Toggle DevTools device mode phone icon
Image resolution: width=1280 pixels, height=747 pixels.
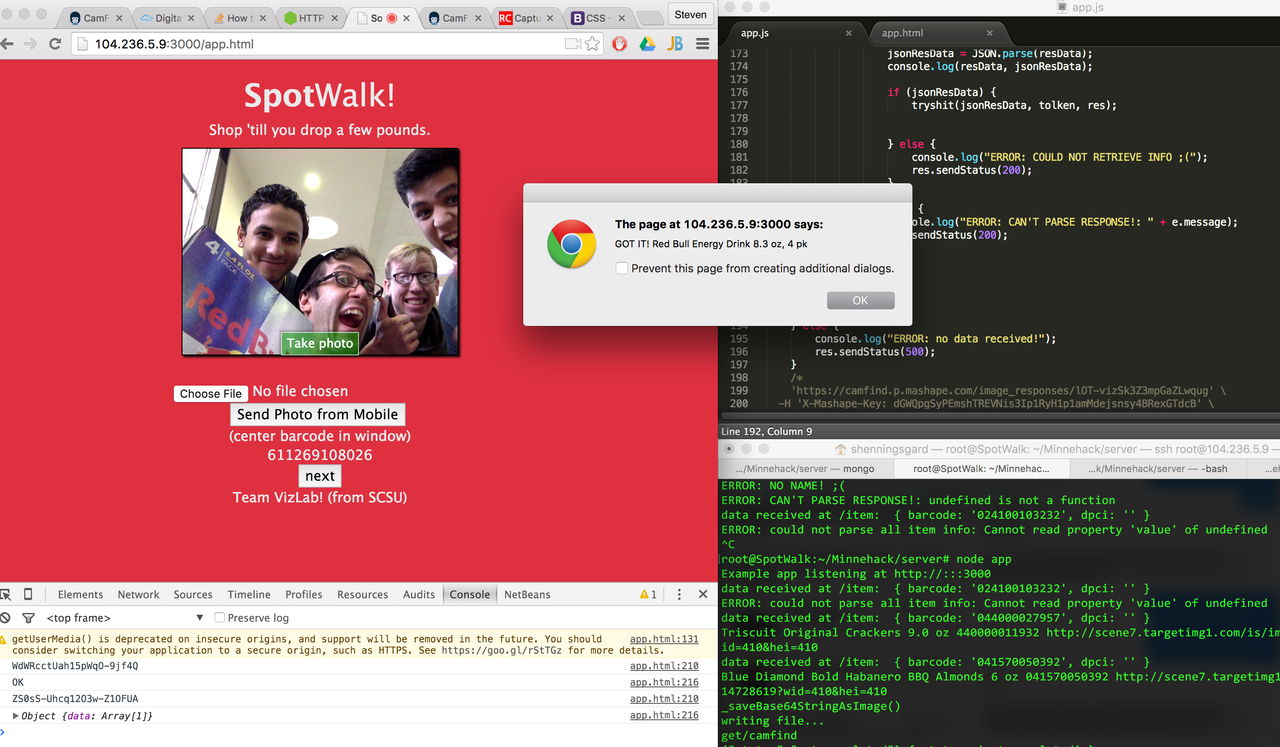pos(28,594)
